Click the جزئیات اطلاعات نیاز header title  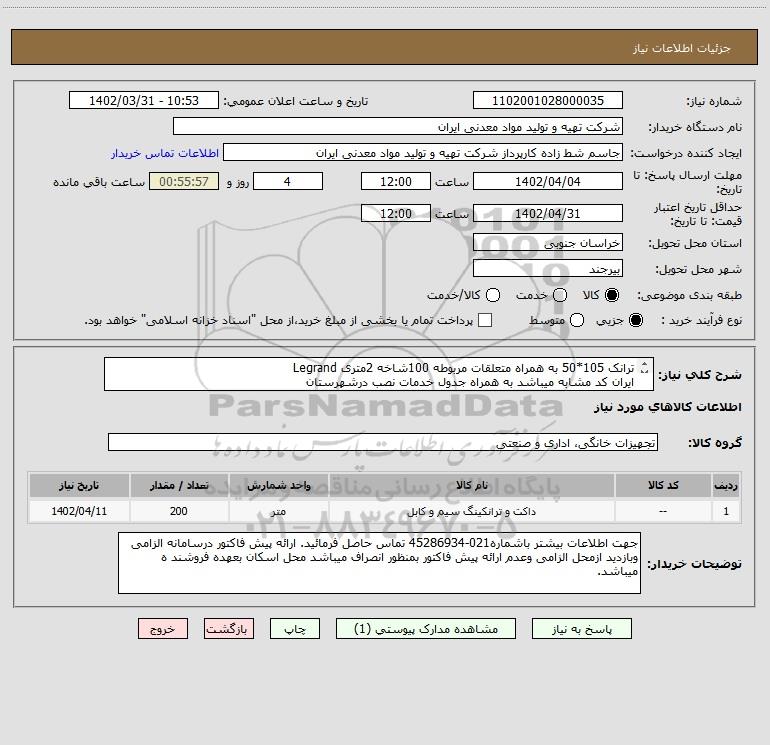click(x=681, y=48)
